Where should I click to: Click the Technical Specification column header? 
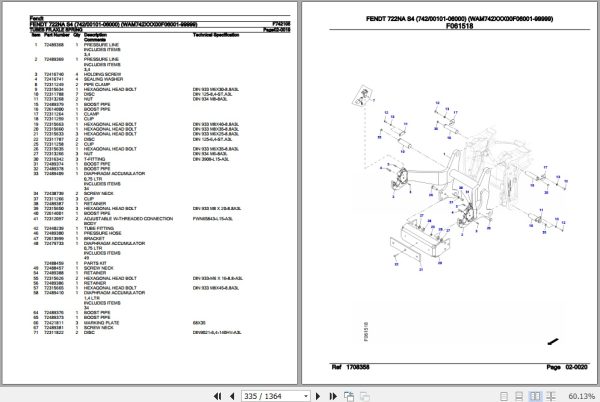[216, 35]
